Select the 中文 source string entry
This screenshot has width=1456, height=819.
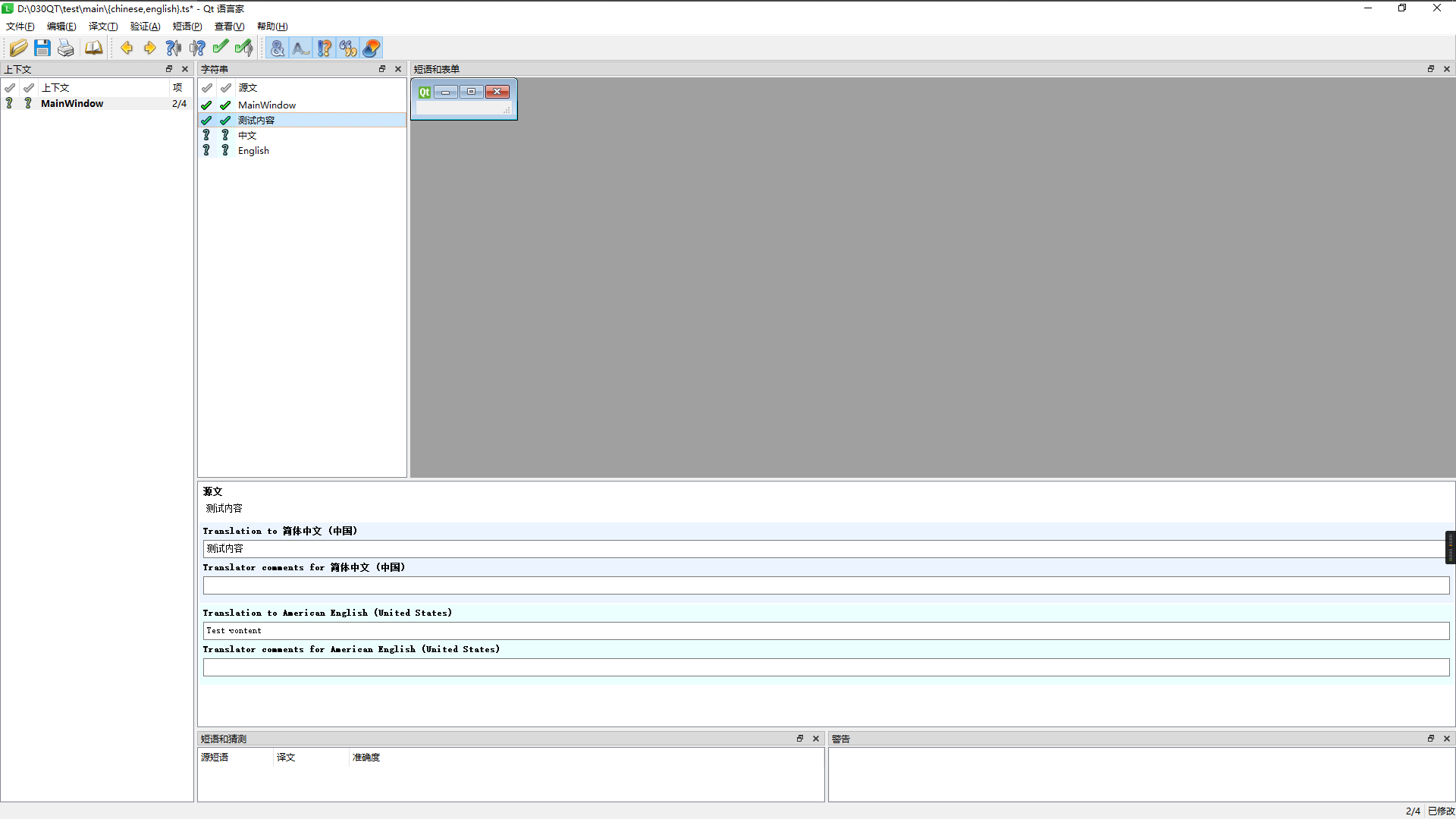point(247,135)
